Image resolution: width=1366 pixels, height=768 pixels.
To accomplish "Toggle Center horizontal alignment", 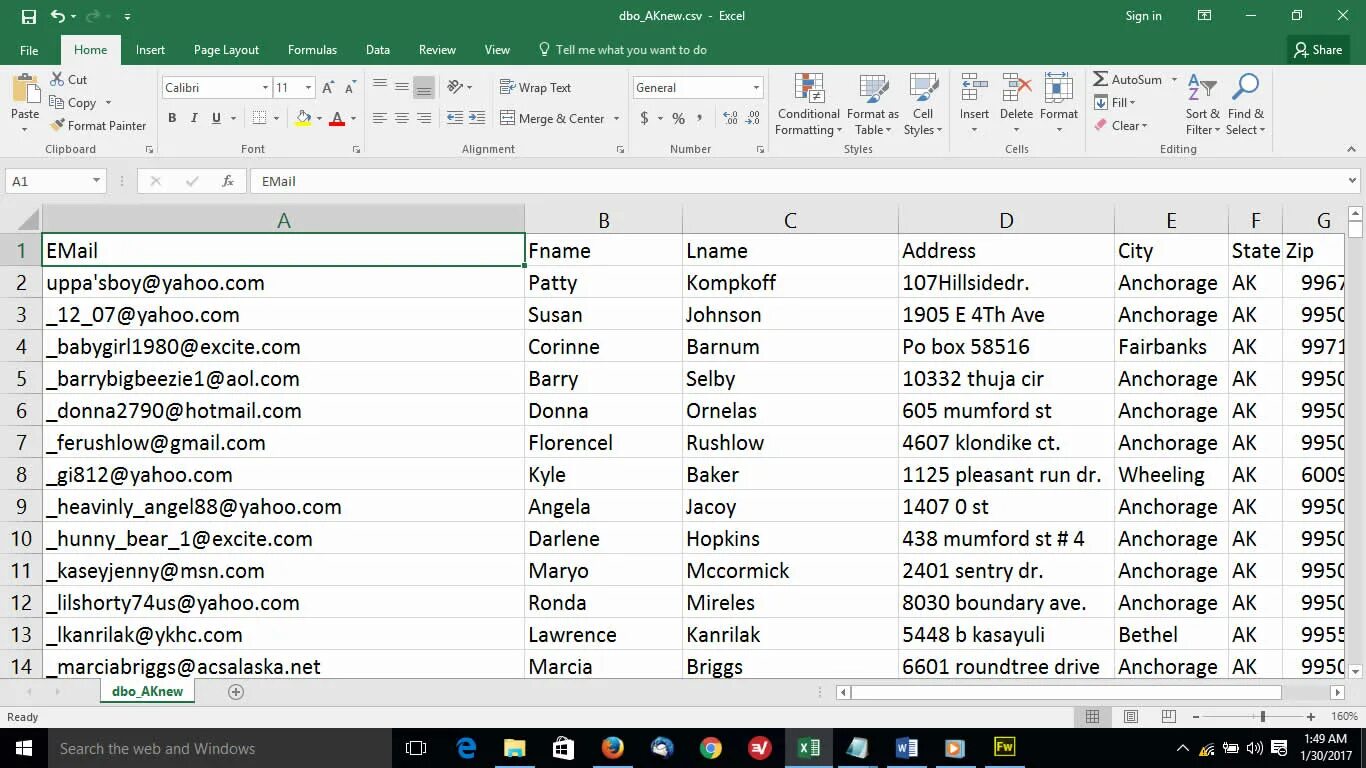I will click(402, 118).
